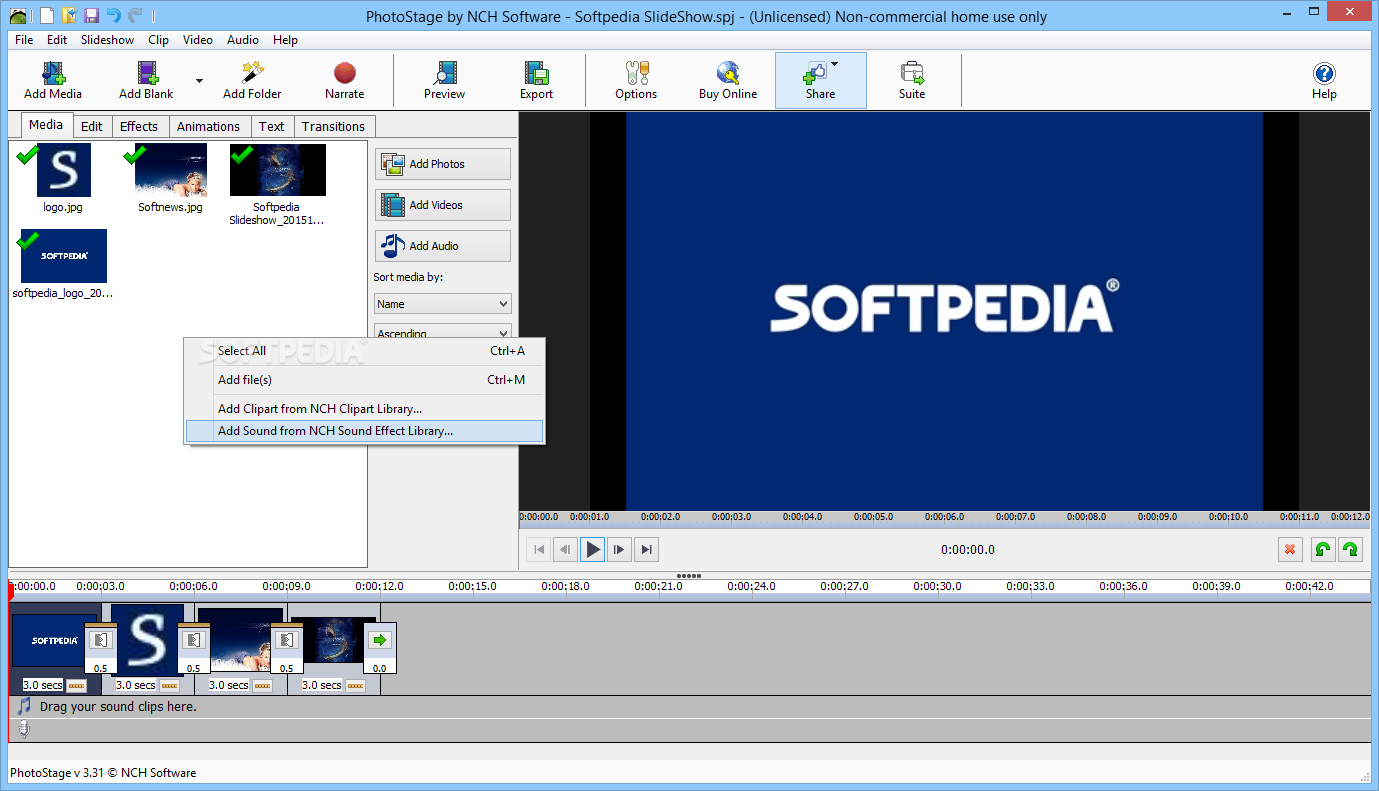
Task: Open the Share dropdown arrow
Action: coord(834,64)
